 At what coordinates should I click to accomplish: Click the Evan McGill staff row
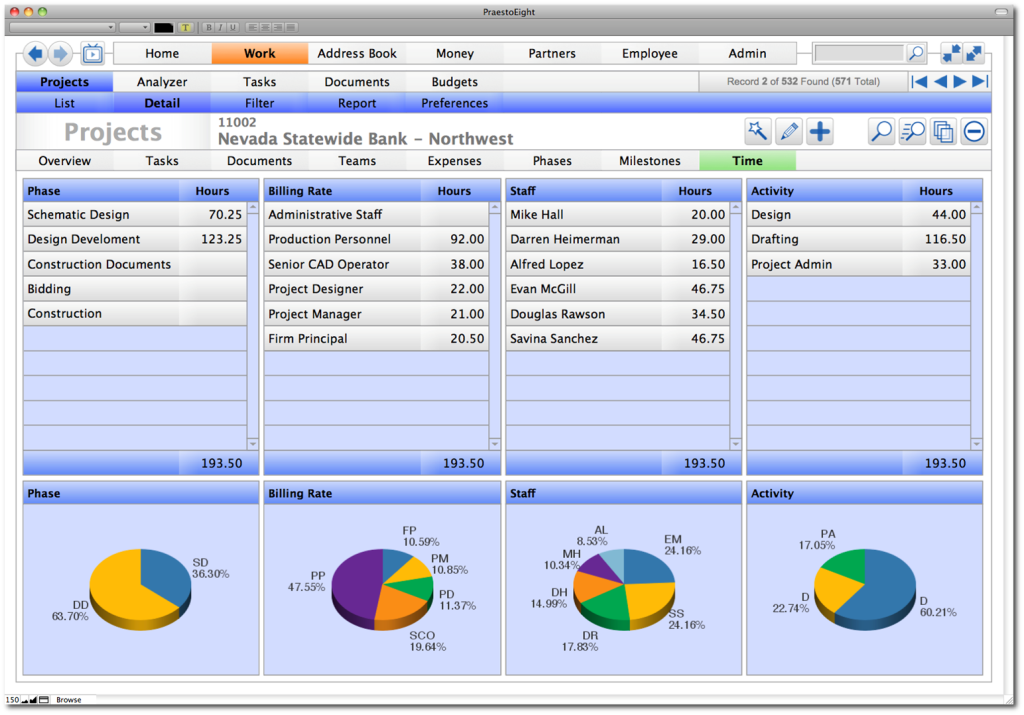coord(618,289)
